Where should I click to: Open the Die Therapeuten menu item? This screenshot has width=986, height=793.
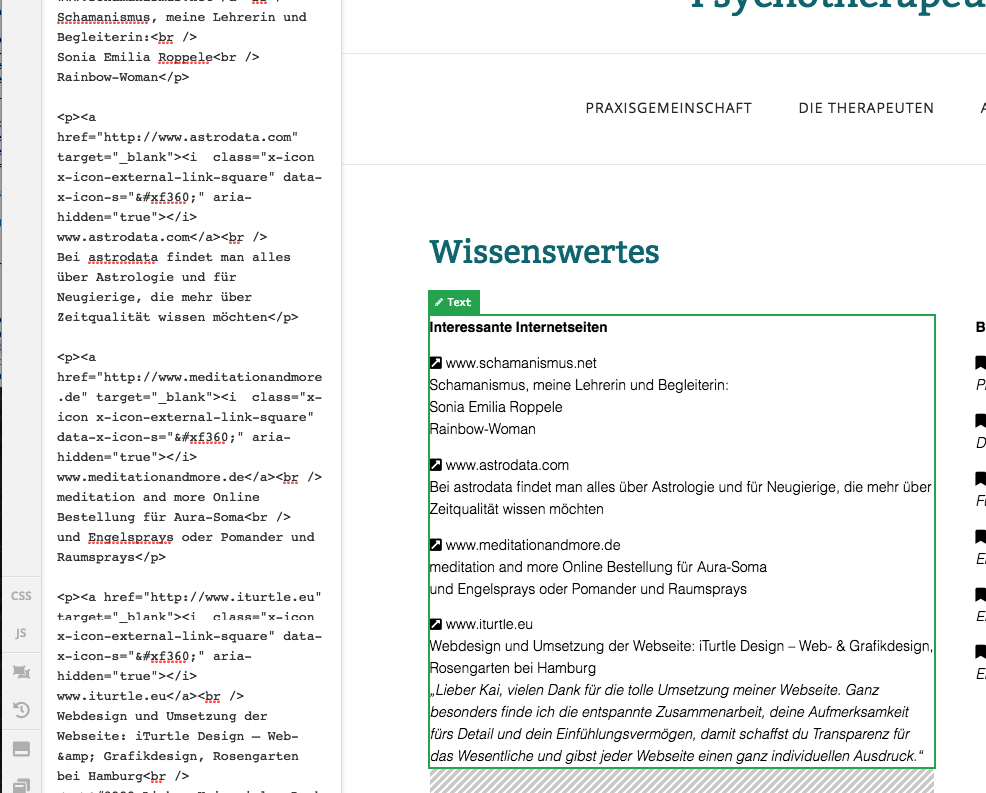(x=866, y=108)
